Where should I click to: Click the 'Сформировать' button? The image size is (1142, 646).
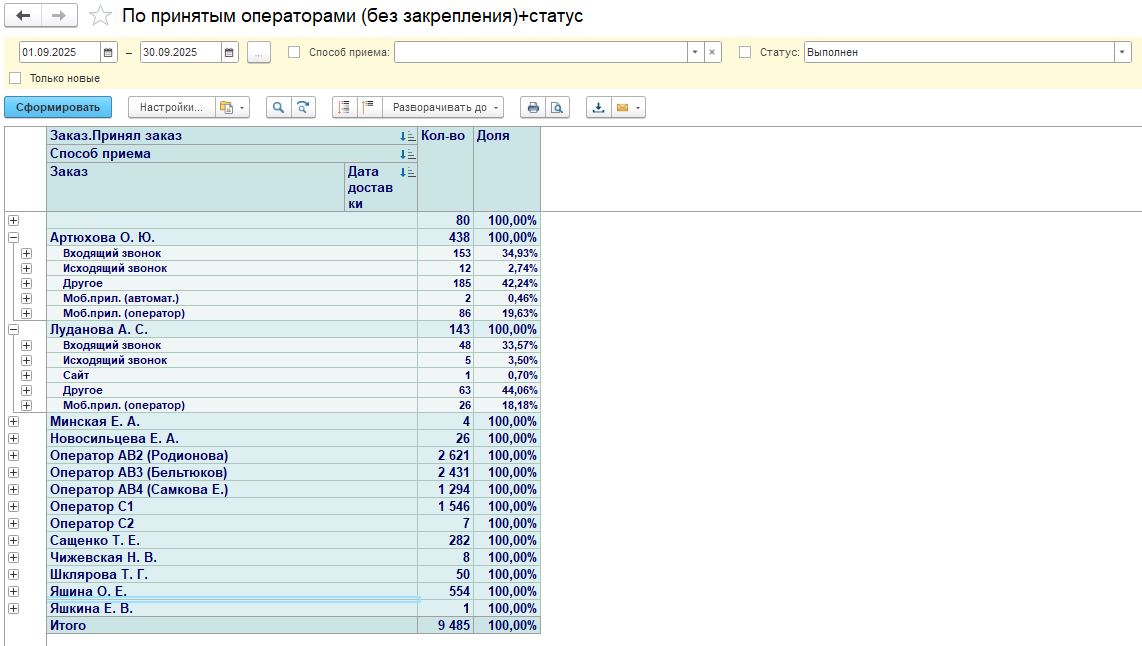pos(58,107)
